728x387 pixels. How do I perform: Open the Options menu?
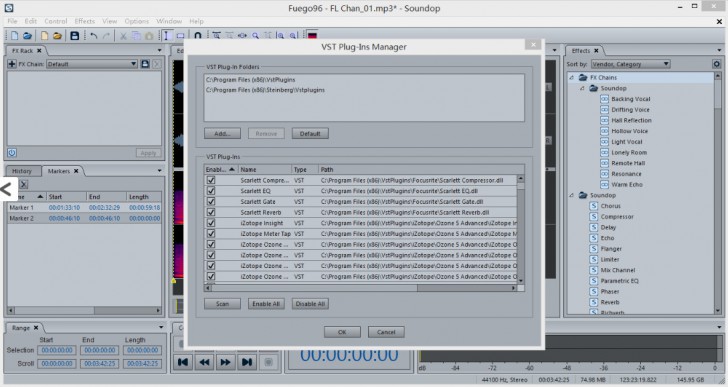[x=136, y=21]
